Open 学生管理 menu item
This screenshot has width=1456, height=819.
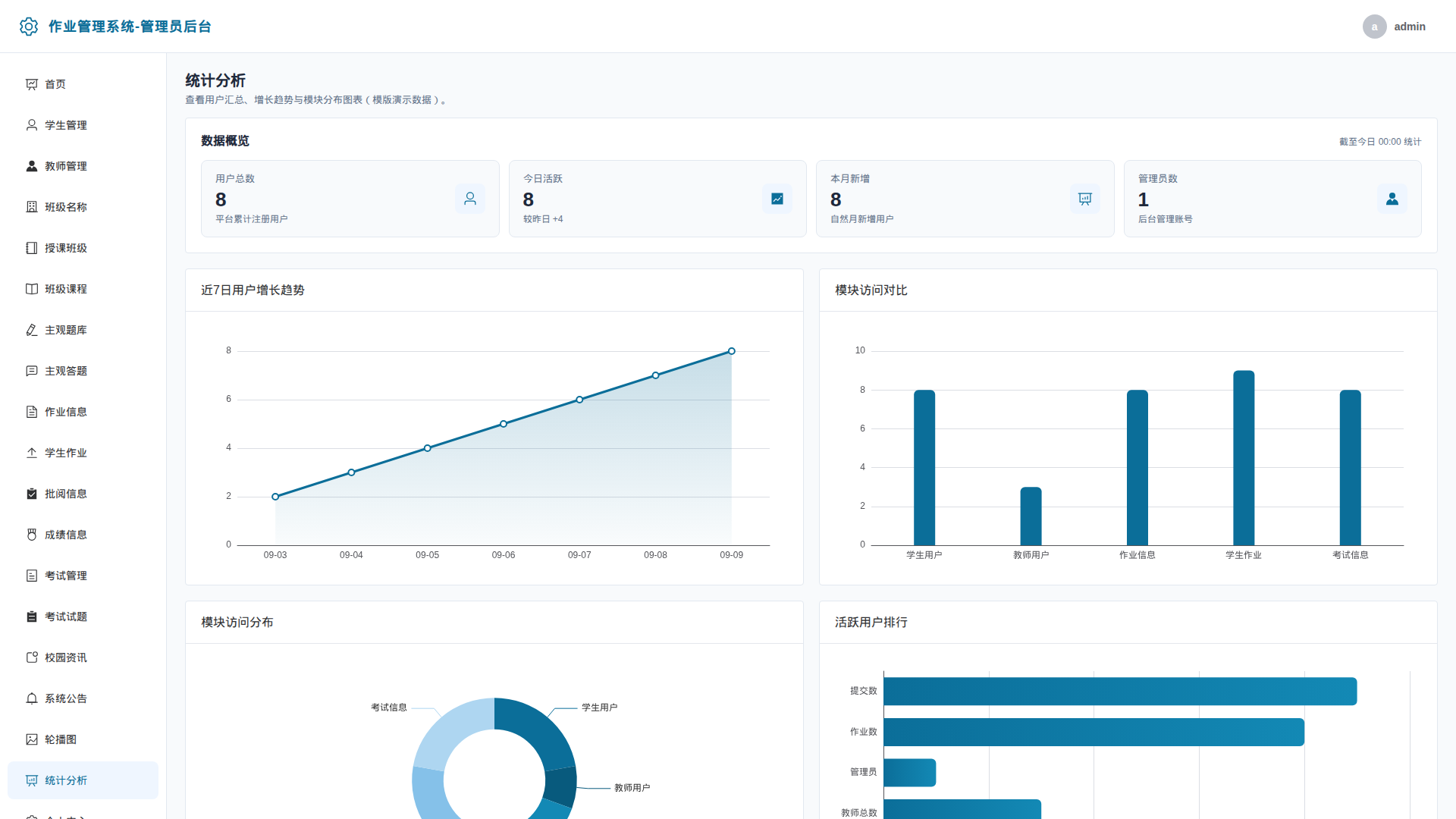pos(83,125)
